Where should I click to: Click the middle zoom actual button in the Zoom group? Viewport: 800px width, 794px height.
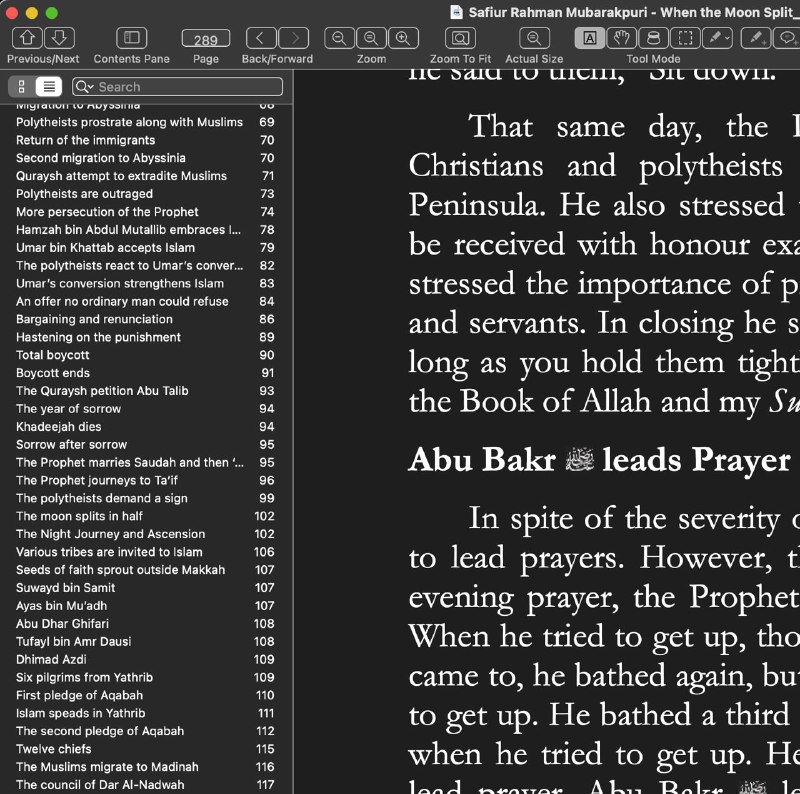(x=371, y=38)
